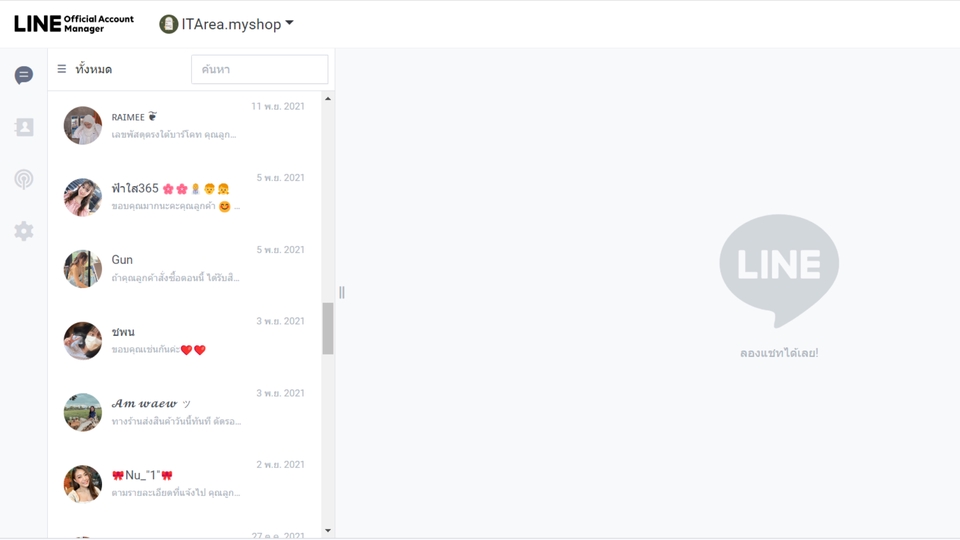Open Am waew's profile picture
This screenshot has width=960, height=540.
tap(83, 412)
